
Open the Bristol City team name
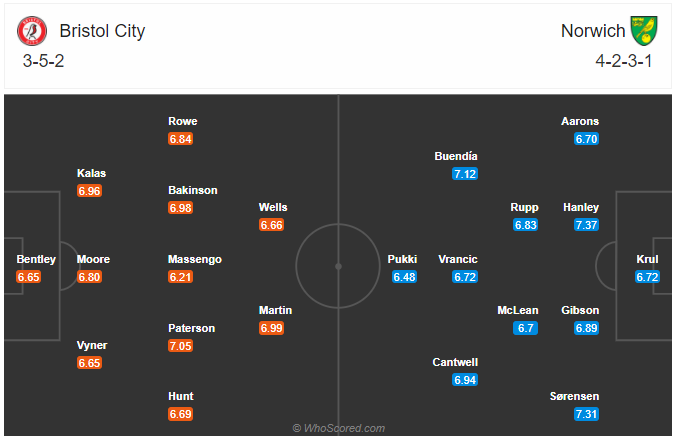102,31
